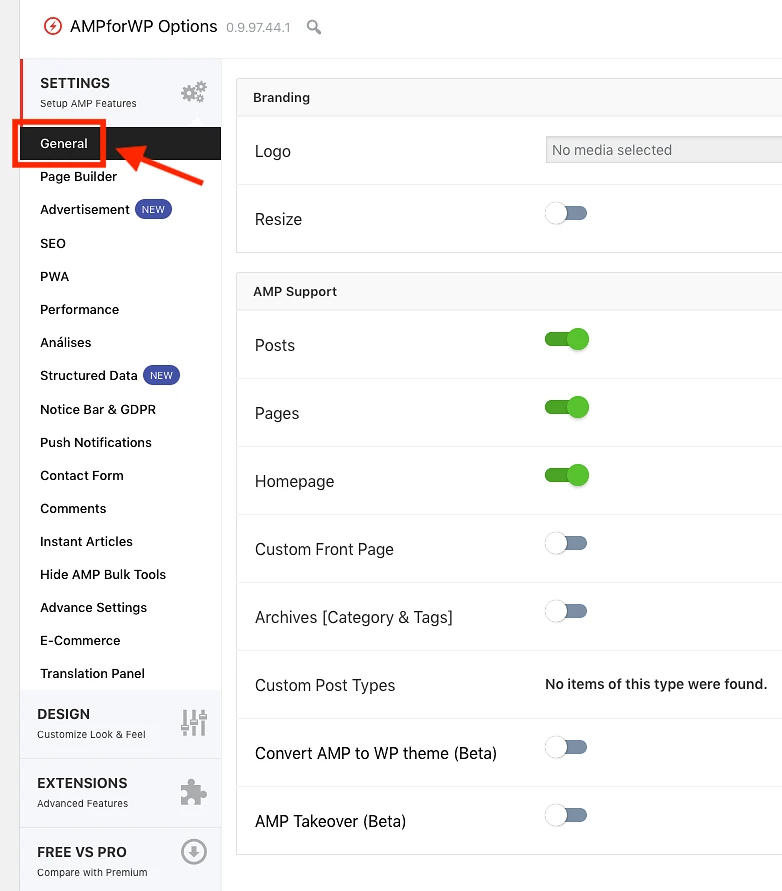Click 'Setup AMP Features' subtitle

(88, 103)
